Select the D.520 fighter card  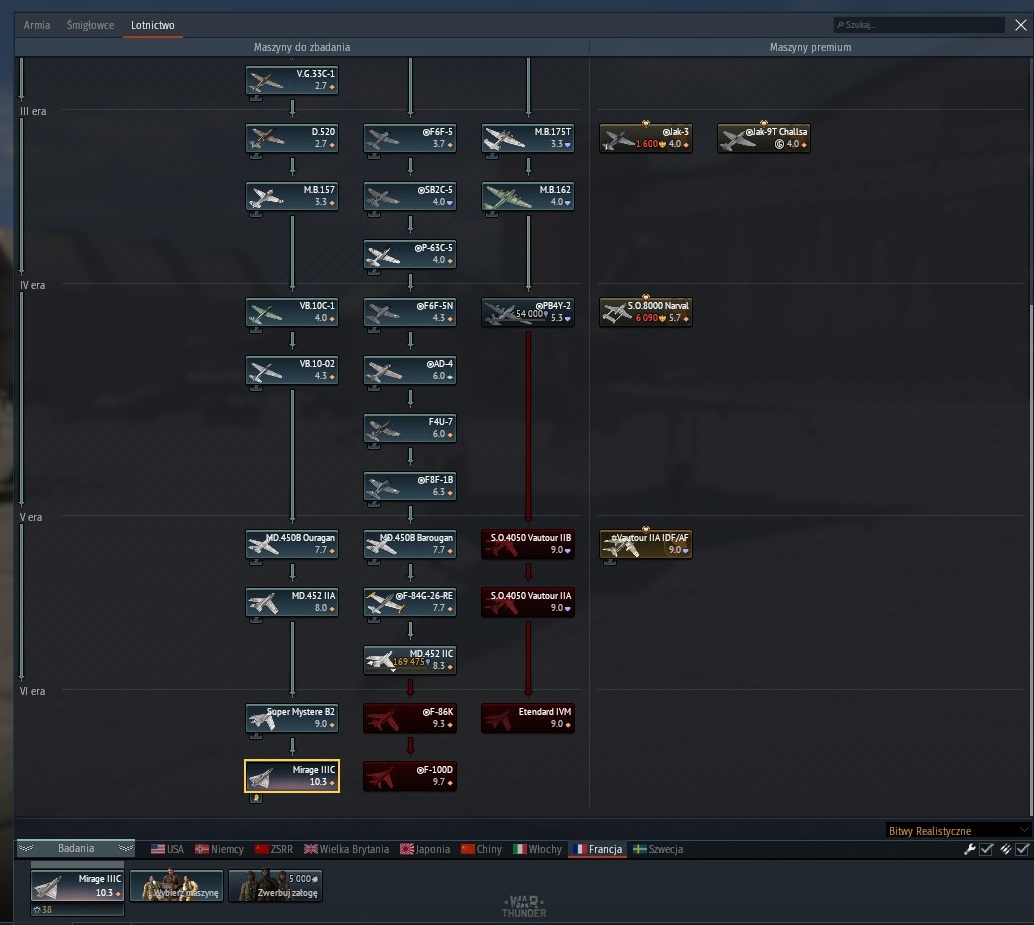click(x=292, y=138)
